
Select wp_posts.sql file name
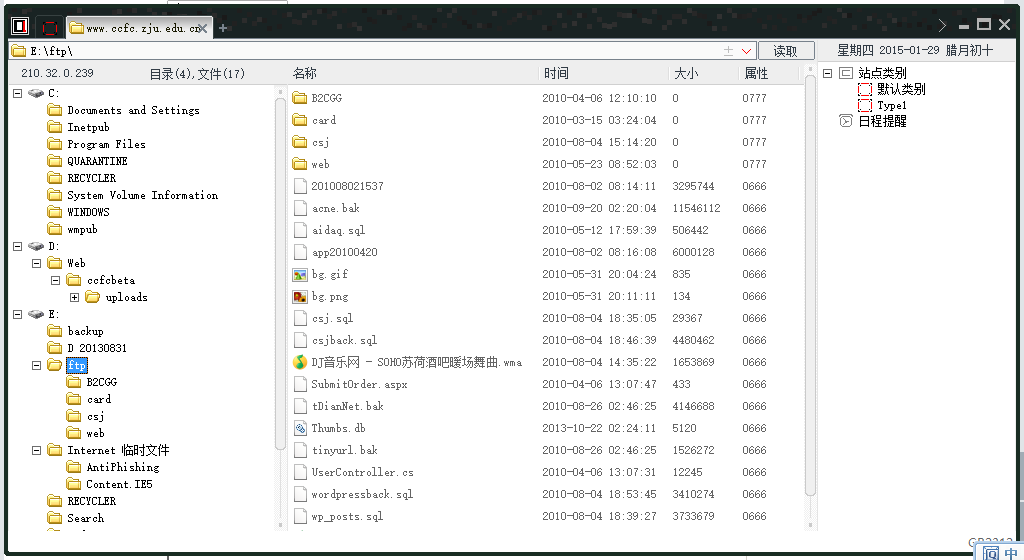pos(347,516)
